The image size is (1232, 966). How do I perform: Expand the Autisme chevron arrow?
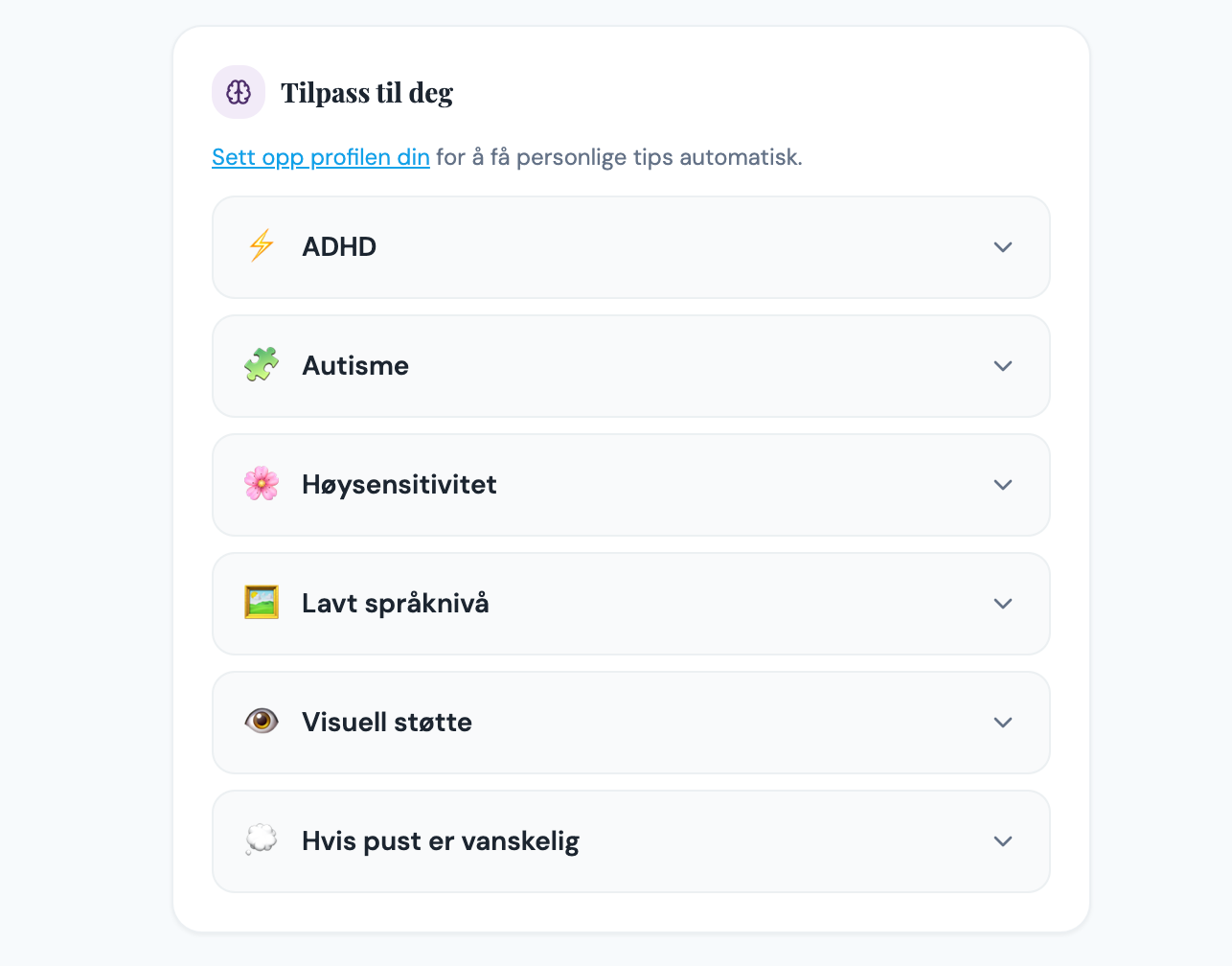1003,366
